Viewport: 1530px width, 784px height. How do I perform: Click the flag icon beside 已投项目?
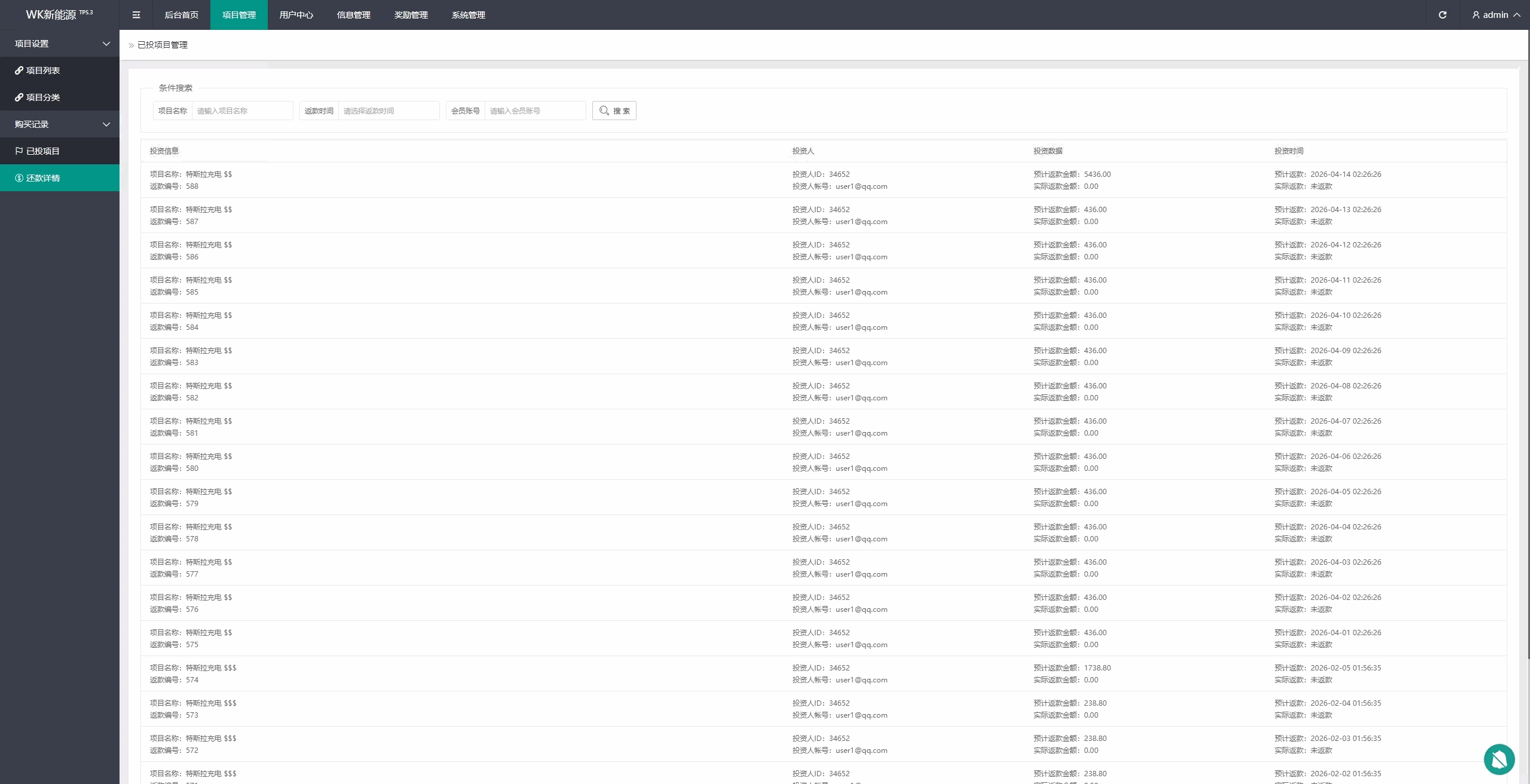19,151
